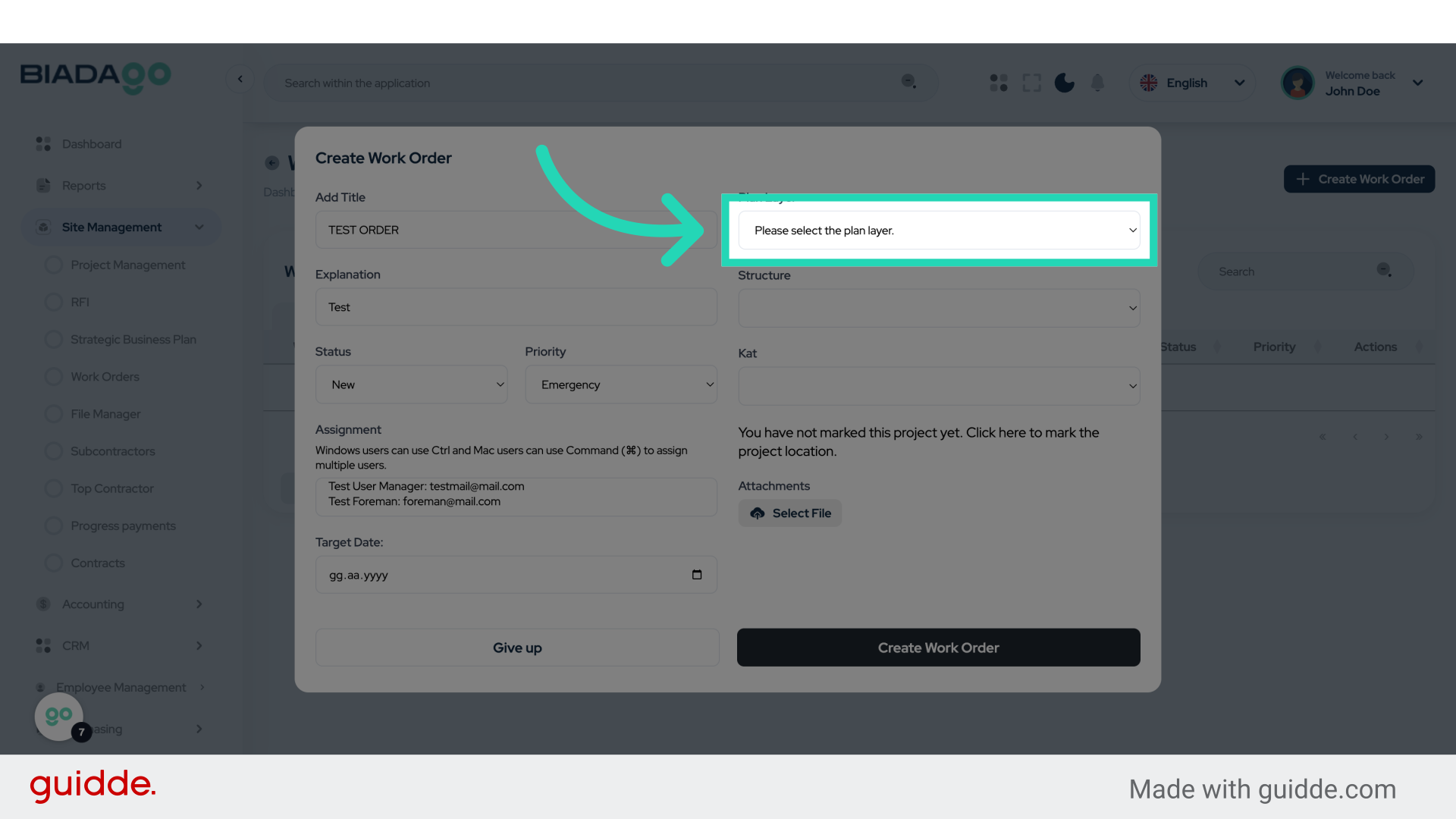Select the Project Management radio button
Screen dimensions: 1456x819
coord(53,265)
